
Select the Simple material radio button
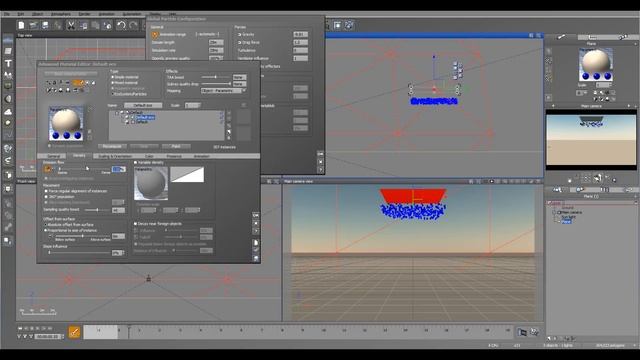tap(113, 77)
